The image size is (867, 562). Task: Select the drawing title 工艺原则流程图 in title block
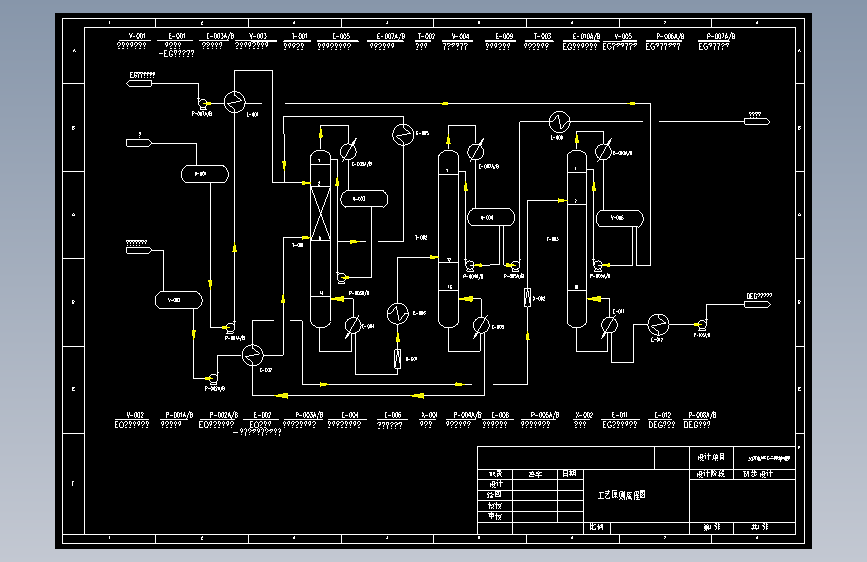(x=621, y=495)
